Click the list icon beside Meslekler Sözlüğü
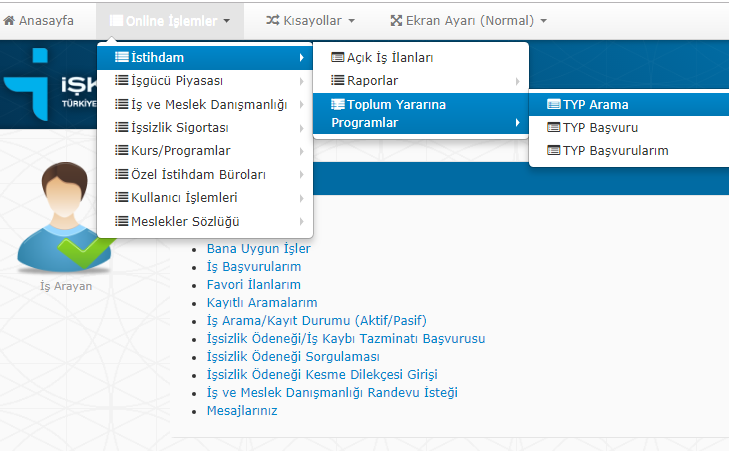Screen dimensions: 729x451 [x=122, y=221]
